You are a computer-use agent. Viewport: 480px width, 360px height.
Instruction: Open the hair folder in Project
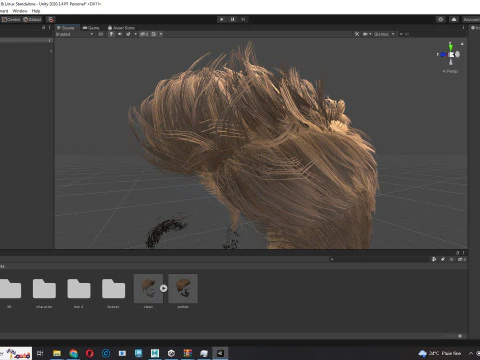point(79,289)
